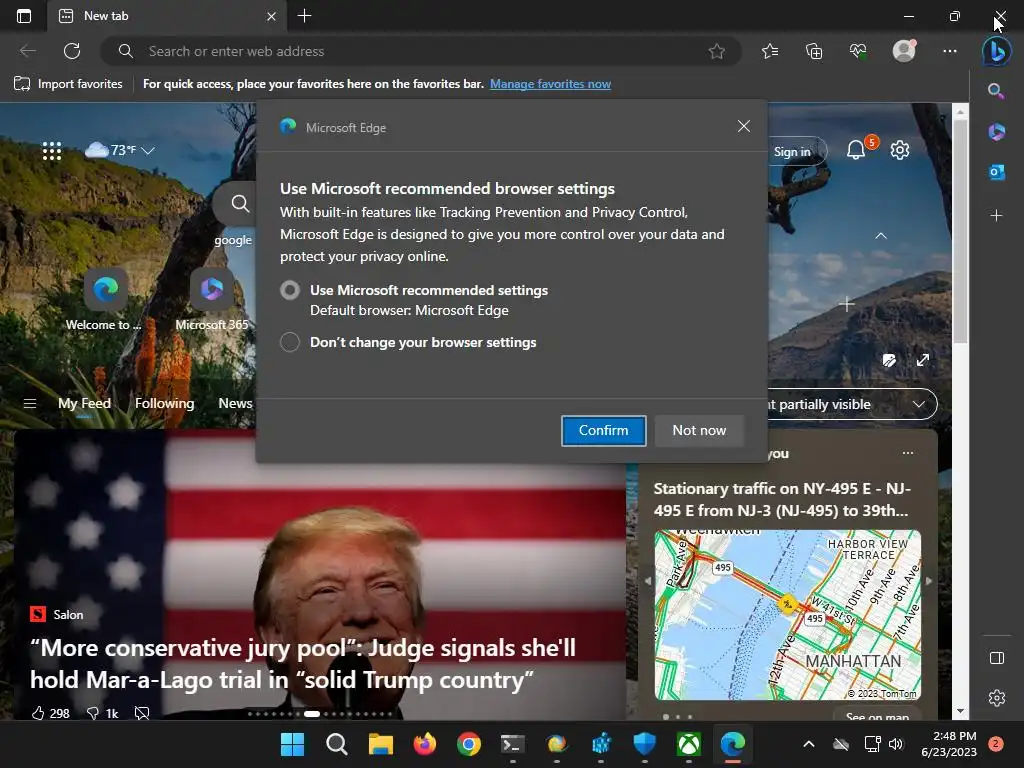
Task: Open the Favorites list icon
Action: click(770, 51)
